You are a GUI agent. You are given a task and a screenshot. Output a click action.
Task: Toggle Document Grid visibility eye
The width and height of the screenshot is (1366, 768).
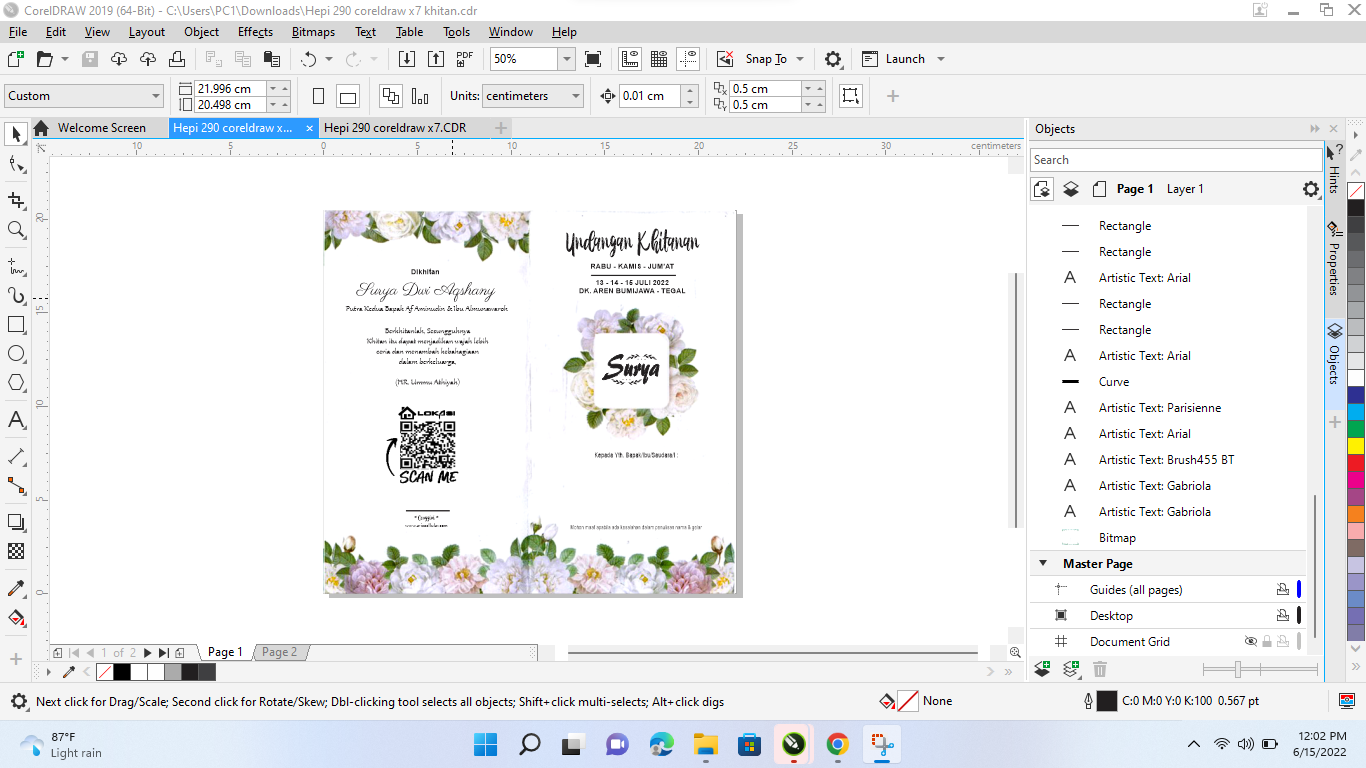[x=1250, y=642]
